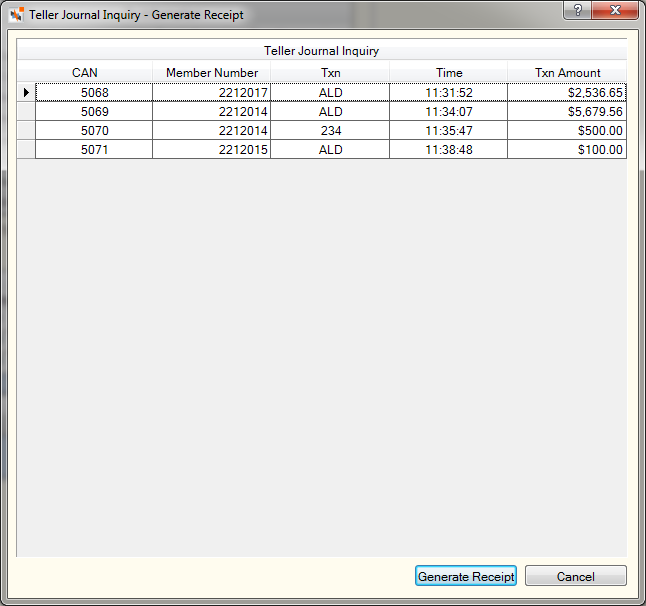Viewport: 646px width, 606px height.
Task: Sort by the Txn column header
Action: pos(330,73)
